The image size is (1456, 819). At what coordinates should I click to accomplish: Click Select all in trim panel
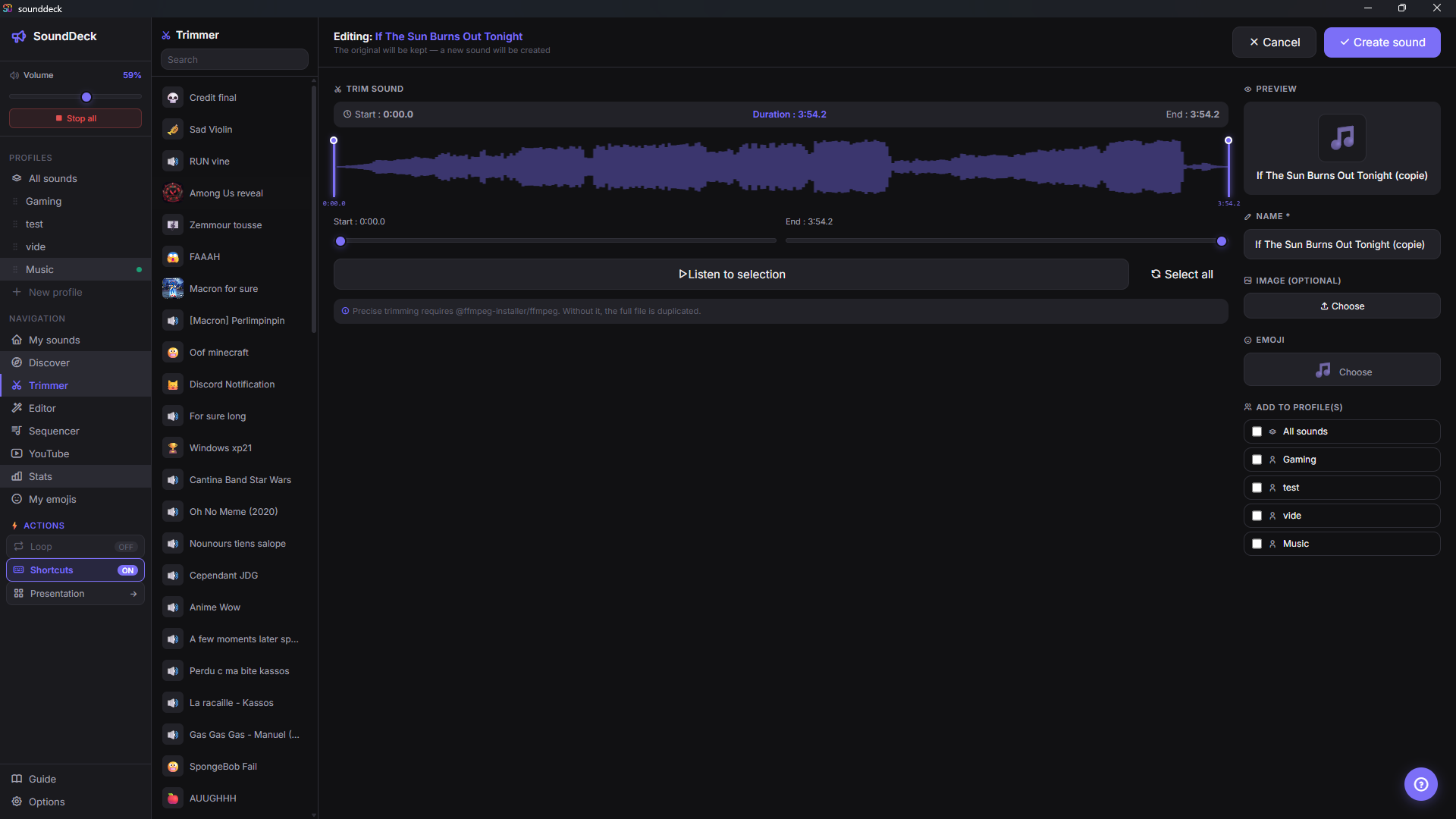1181,275
